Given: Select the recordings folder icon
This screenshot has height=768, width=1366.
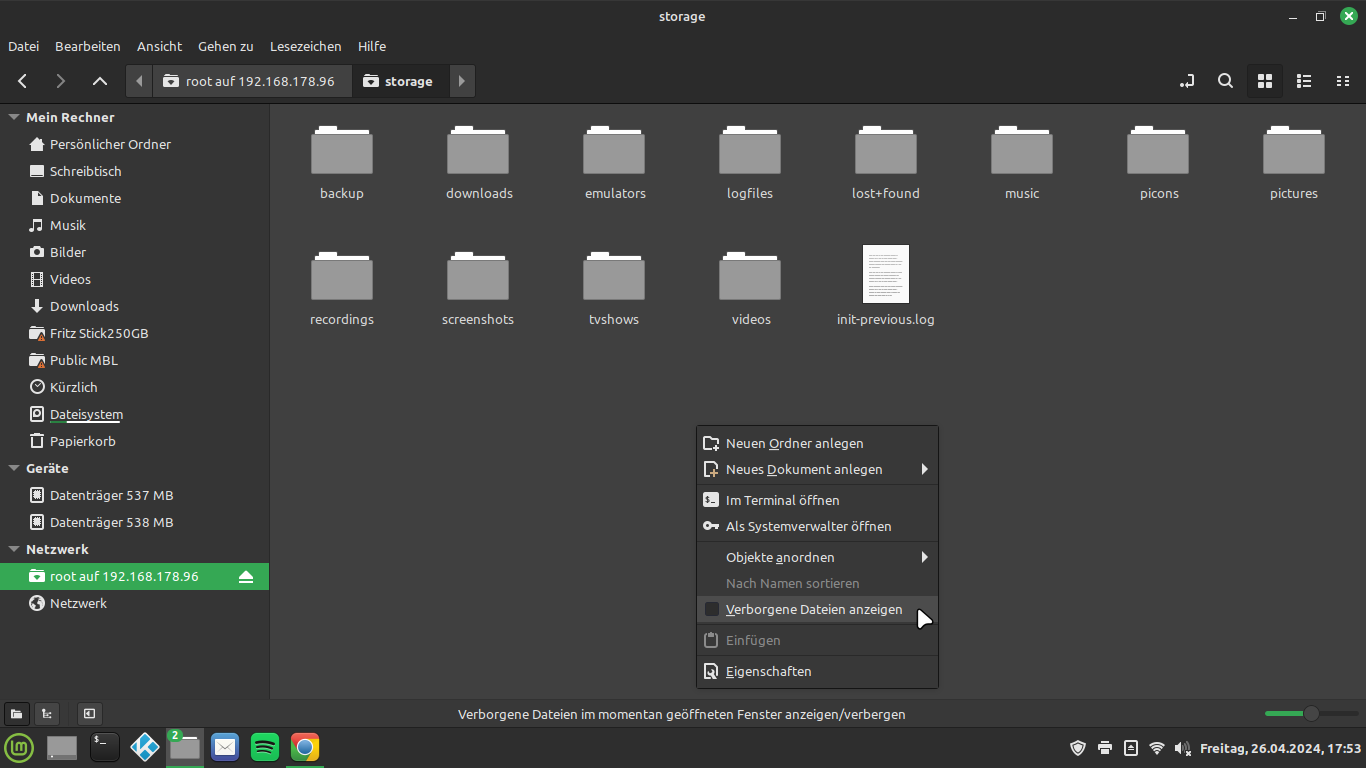Looking at the screenshot, I should [x=342, y=276].
